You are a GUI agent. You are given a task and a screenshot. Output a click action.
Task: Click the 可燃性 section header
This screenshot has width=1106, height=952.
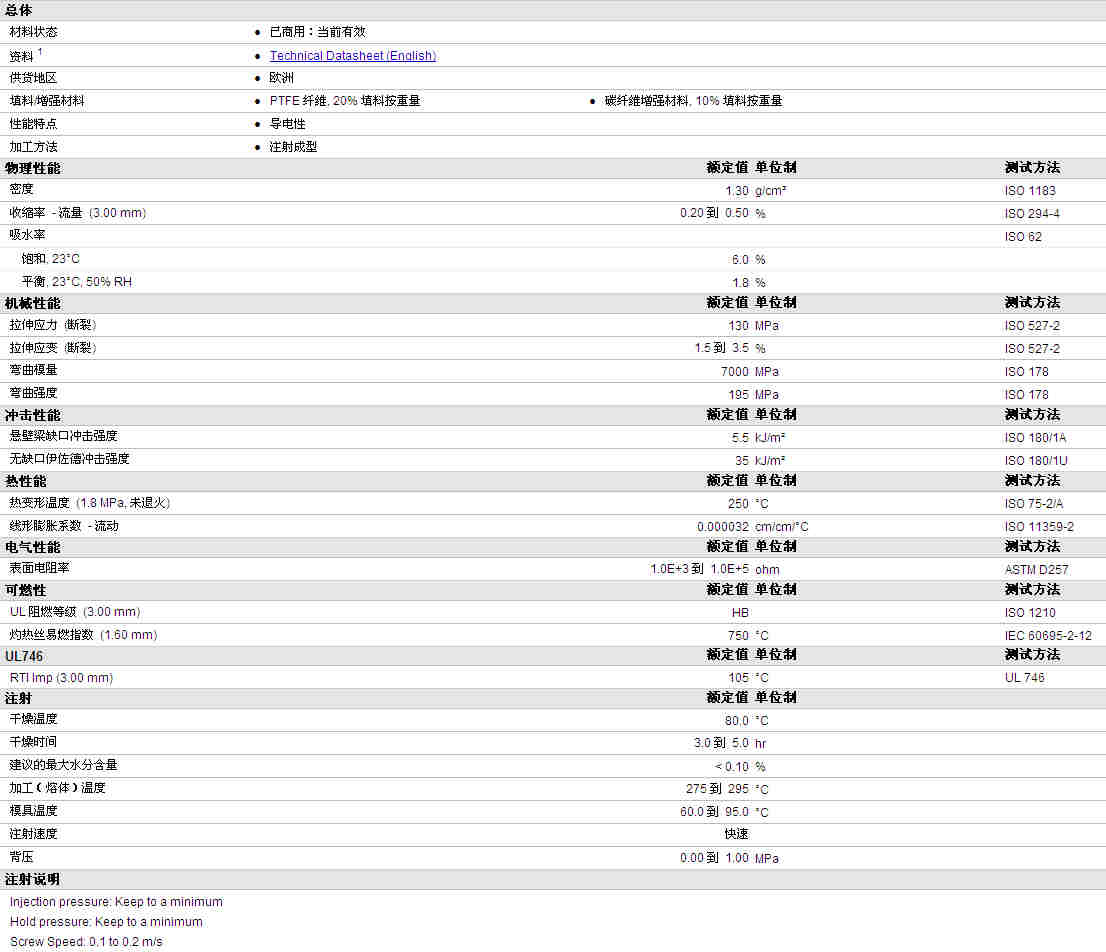25,590
